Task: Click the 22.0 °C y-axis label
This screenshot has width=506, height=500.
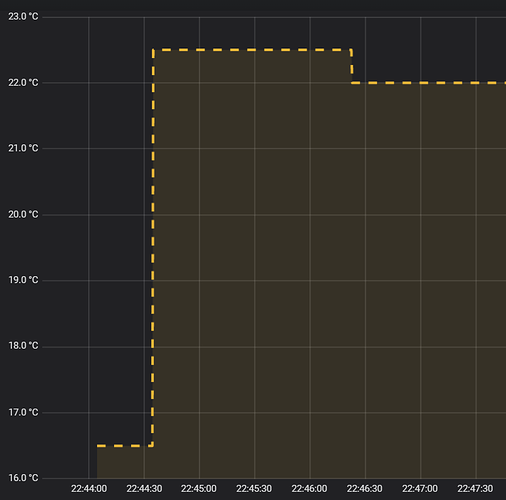Action: click(23, 82)
